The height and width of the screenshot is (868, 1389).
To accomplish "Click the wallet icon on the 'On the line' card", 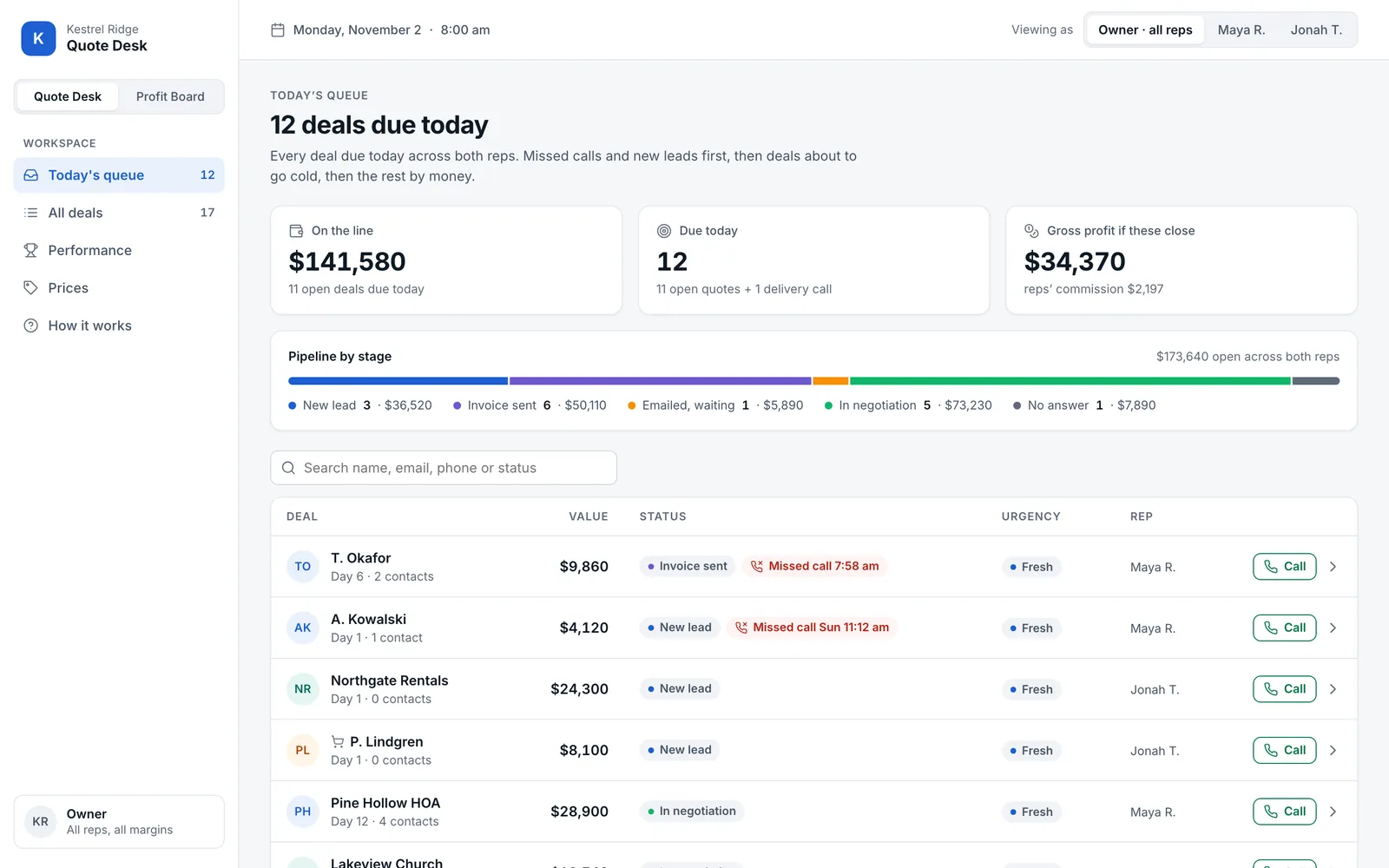I will click(296, 231).
